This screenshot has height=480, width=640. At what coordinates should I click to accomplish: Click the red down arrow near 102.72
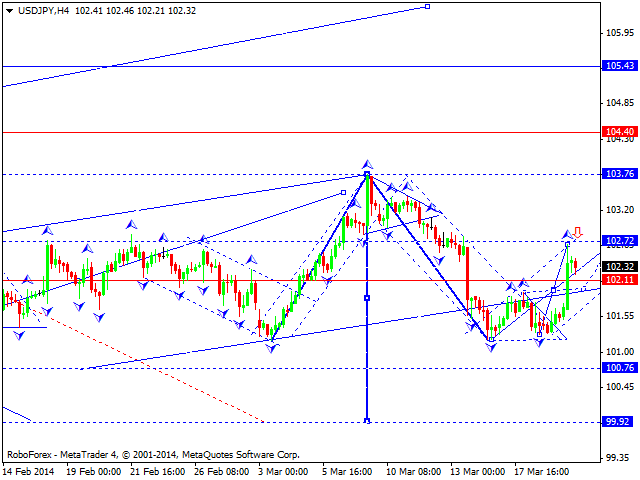tap(577, 233)
